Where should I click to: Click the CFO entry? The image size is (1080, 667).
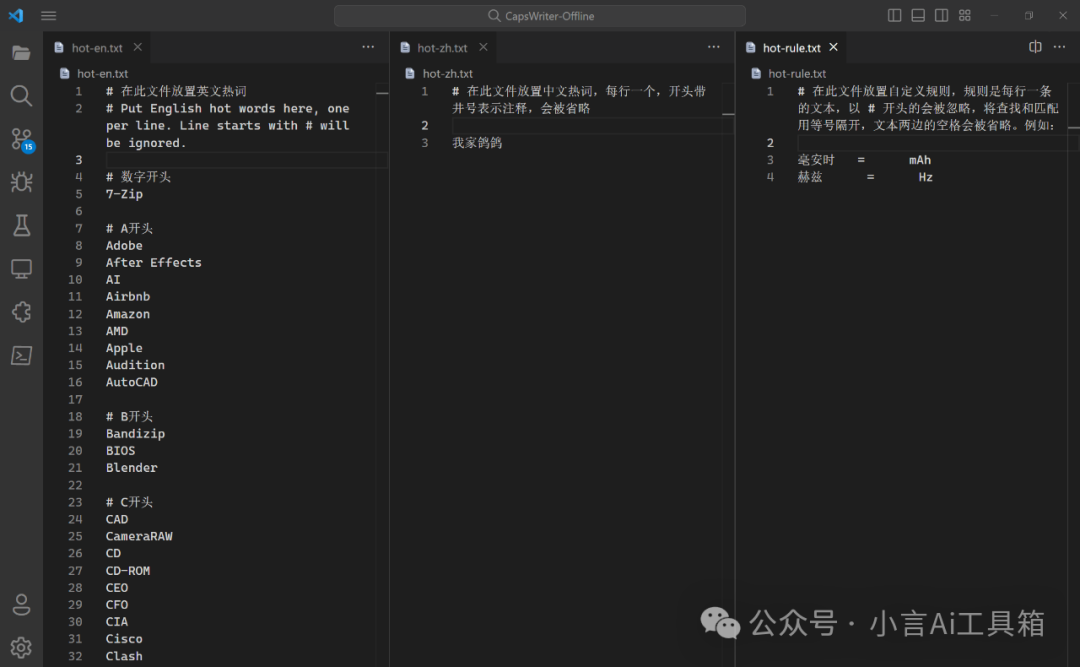(x=117, y=604)
